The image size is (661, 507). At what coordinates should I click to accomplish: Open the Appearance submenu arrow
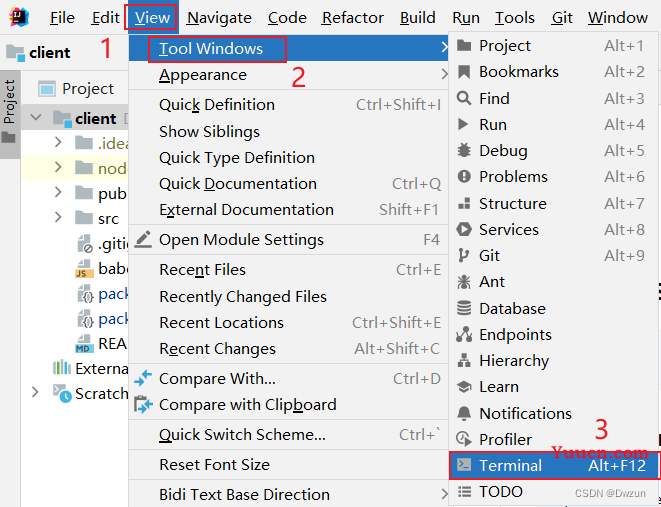tap(444, 75)
